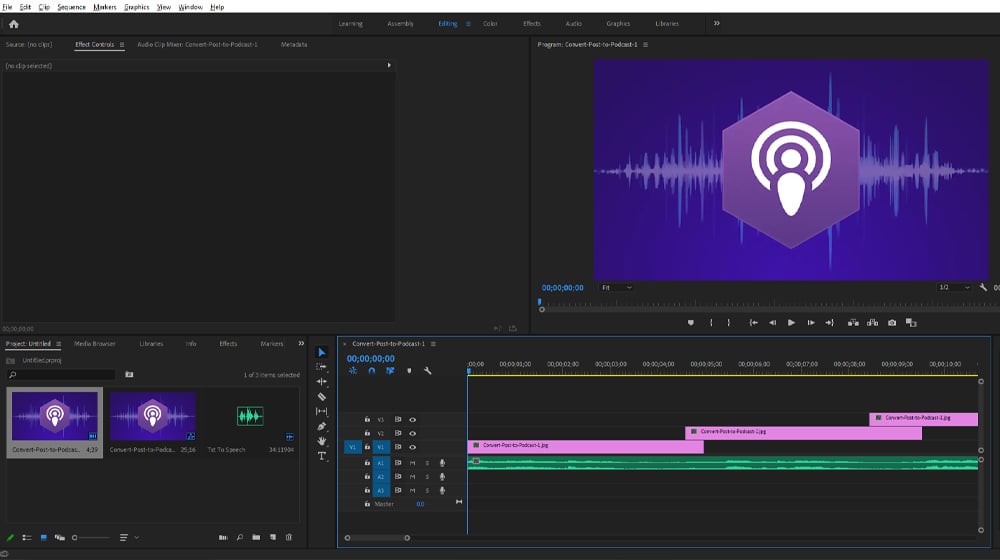
Task: Select the Razor tool
Action: pyautogui.click(x=321, y=396)
